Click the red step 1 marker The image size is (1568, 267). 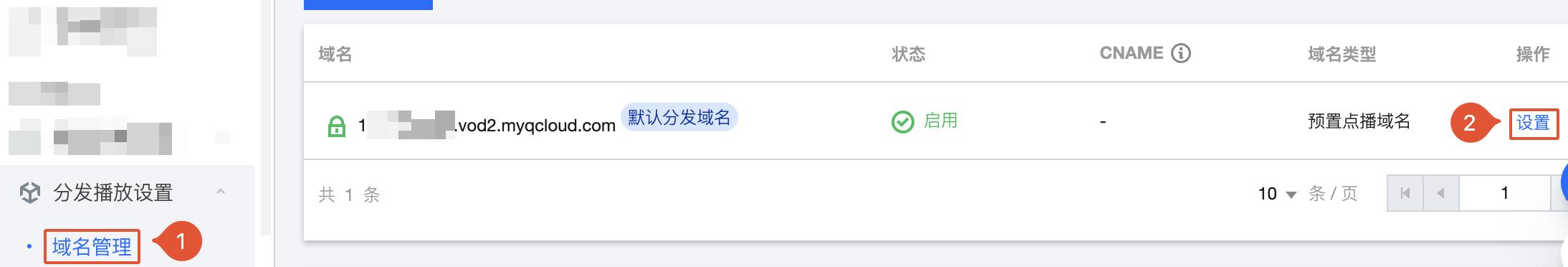(178, 242)
